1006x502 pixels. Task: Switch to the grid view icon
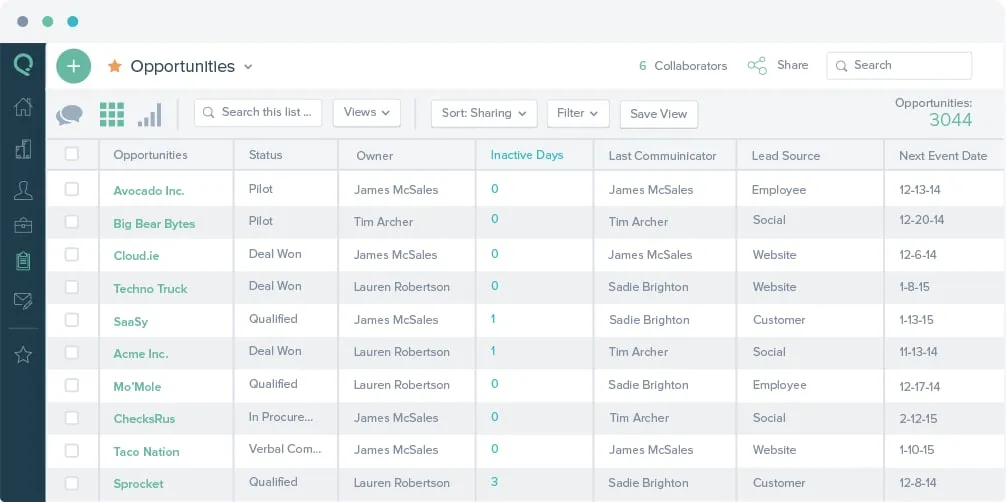point(112,114)
